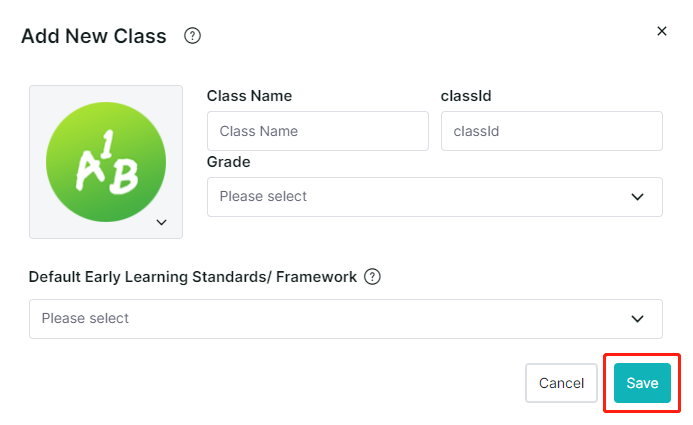693x425 pixels.
Task: Click the chevron arrow in Grade dropdown
Action: [637, 197]
